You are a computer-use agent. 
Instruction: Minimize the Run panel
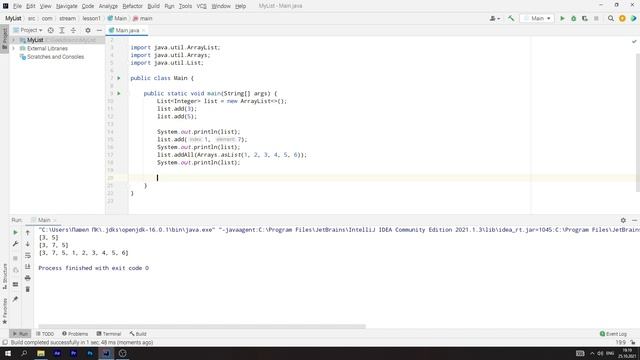pos(635,220)
